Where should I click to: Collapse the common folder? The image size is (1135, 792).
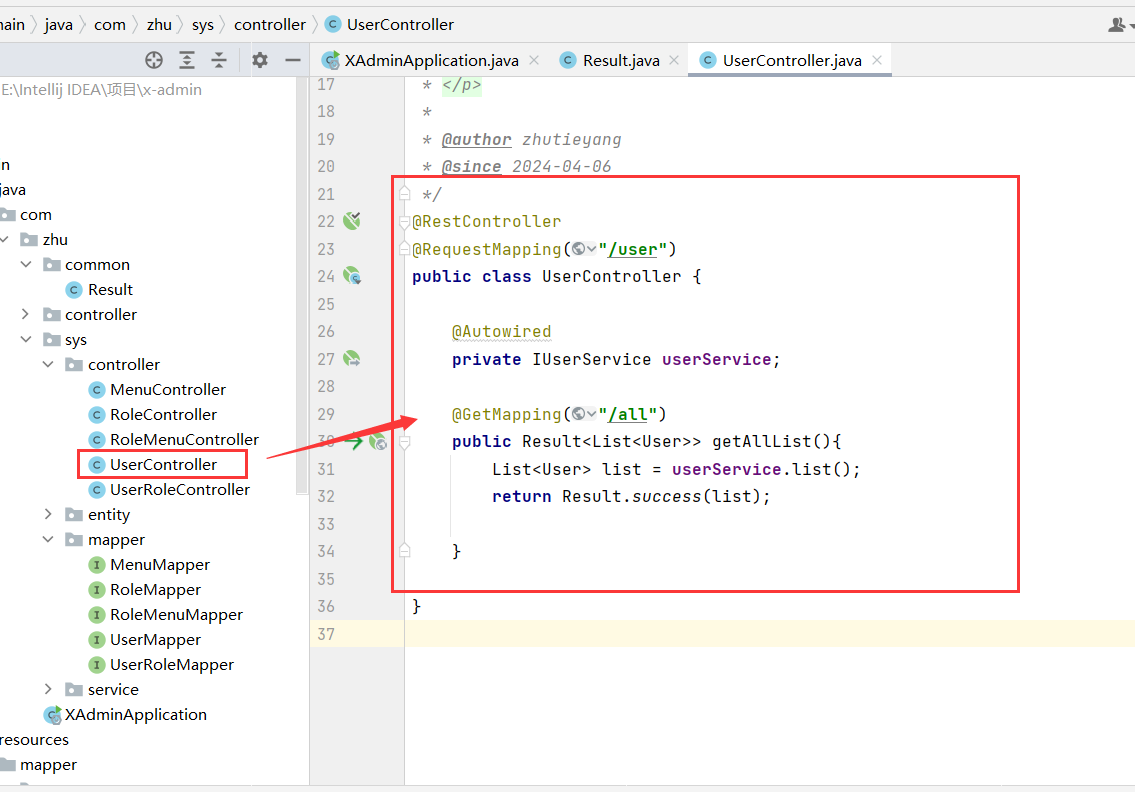[x=26, y=264]
